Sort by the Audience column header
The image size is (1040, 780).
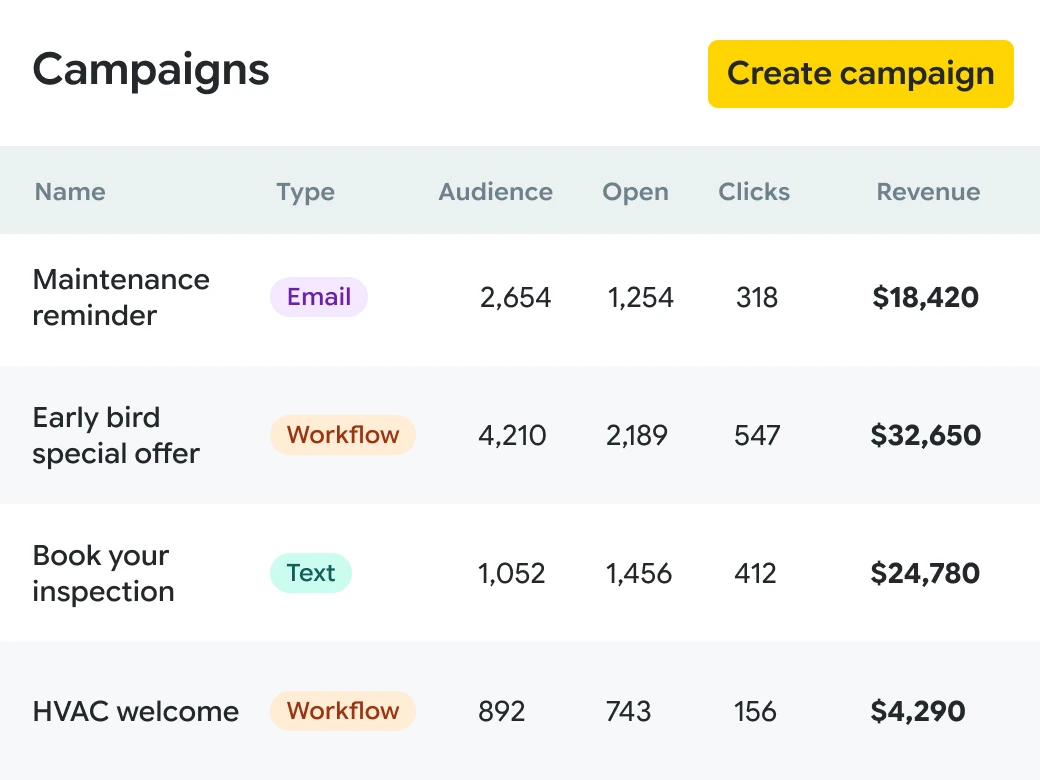click(495, 192)
